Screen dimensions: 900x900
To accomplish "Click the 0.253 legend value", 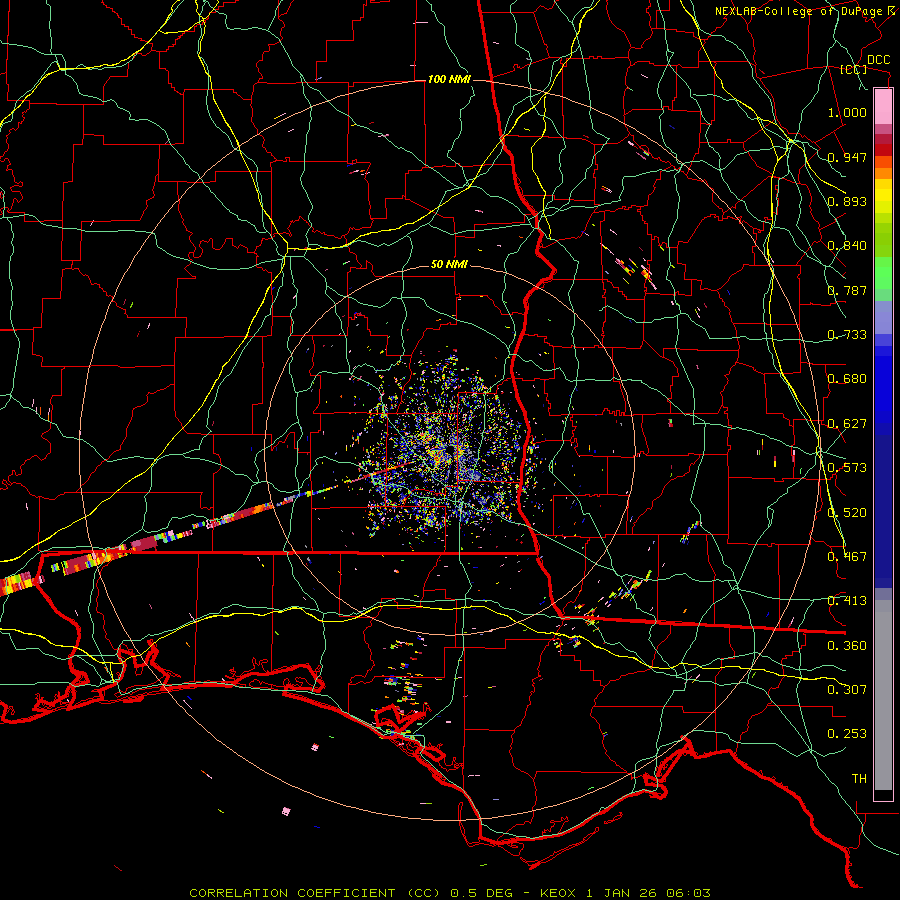I will (847, 734).
